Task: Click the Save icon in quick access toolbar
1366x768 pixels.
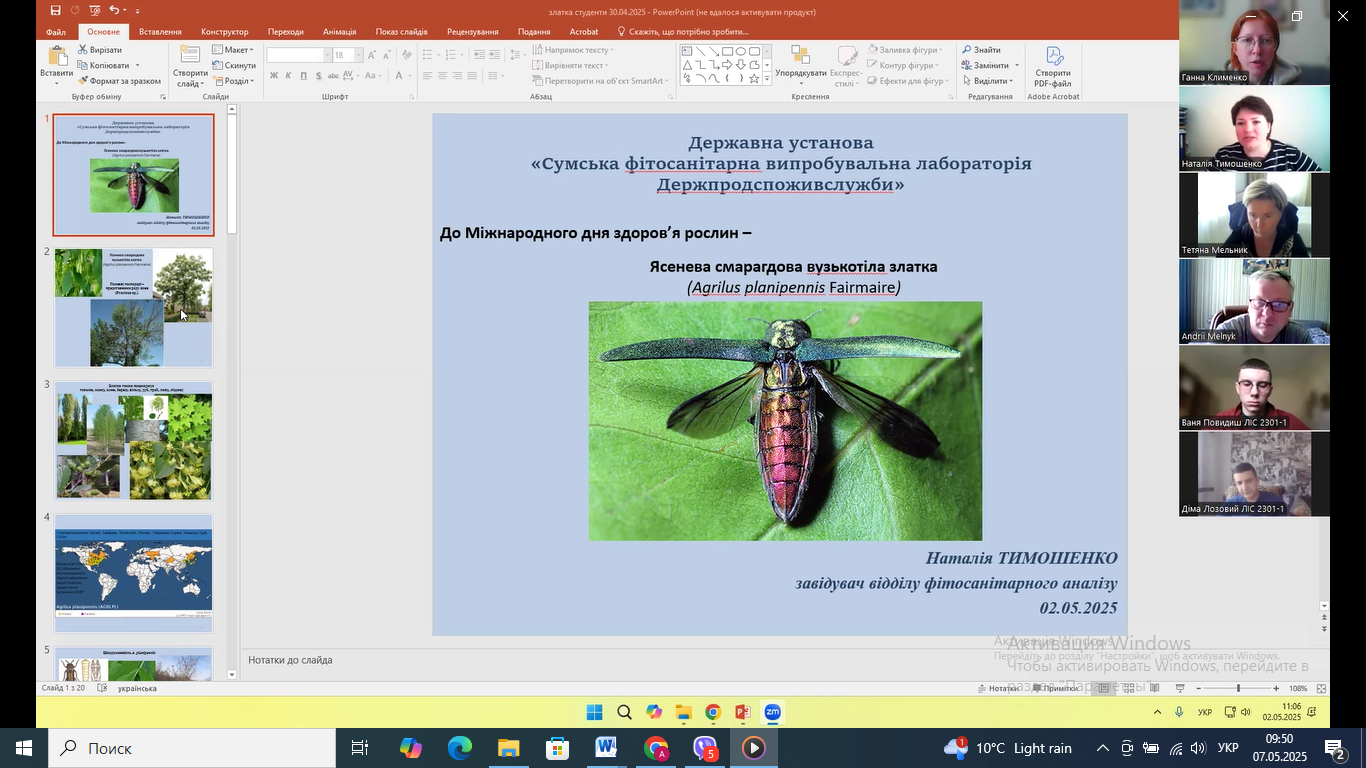Action: (x=56, y=11)
